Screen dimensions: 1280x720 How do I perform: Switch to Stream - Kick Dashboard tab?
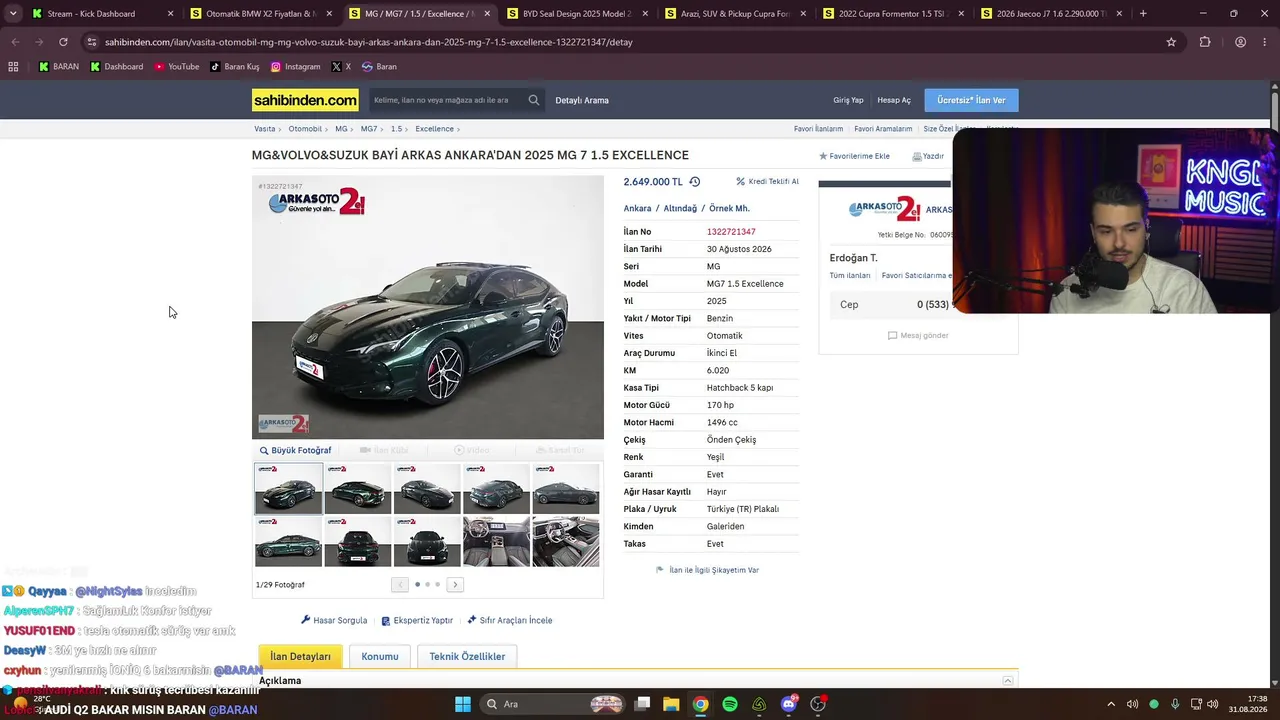pos(101,14)
